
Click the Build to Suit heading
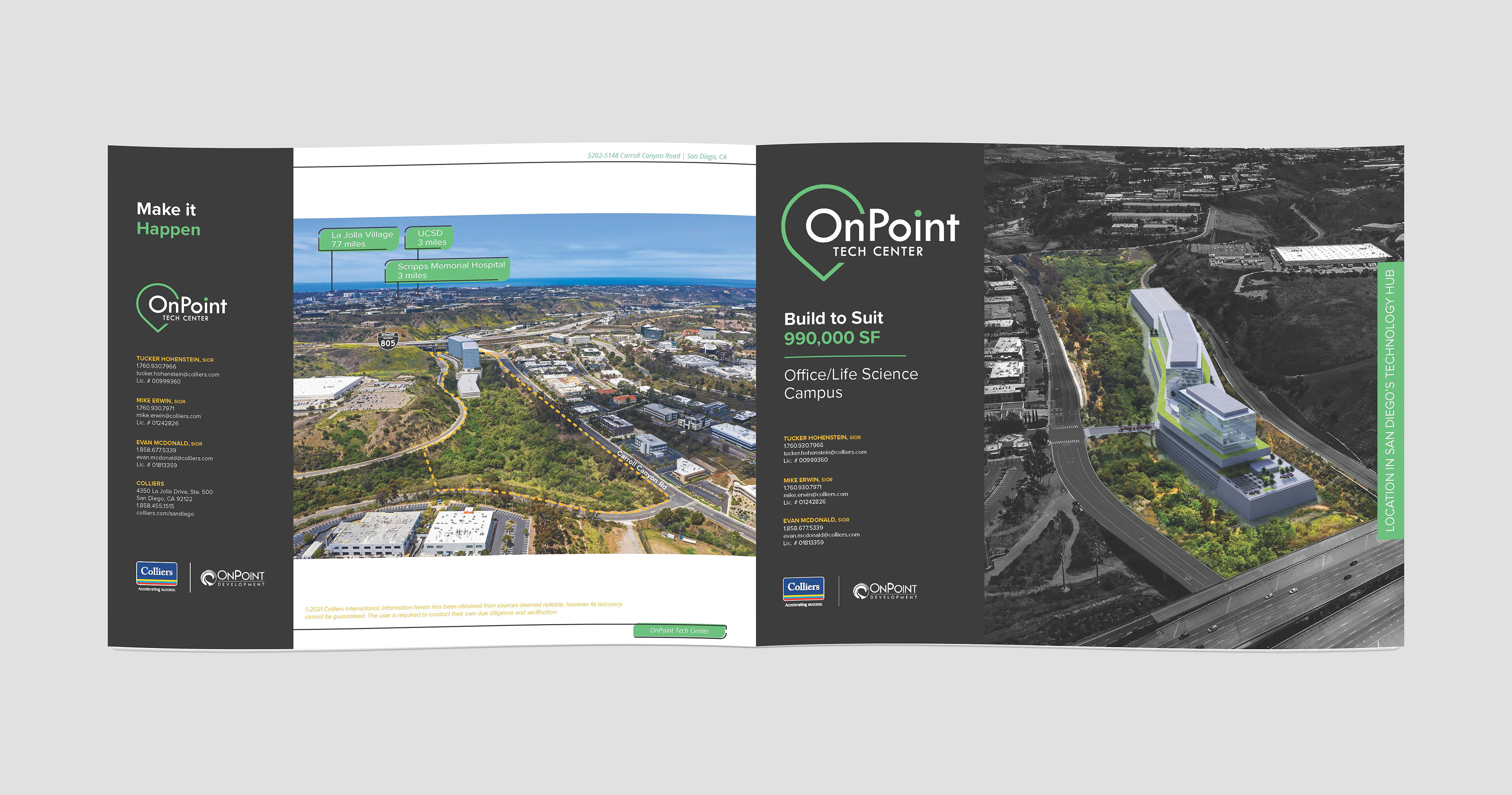click(834, 318)
